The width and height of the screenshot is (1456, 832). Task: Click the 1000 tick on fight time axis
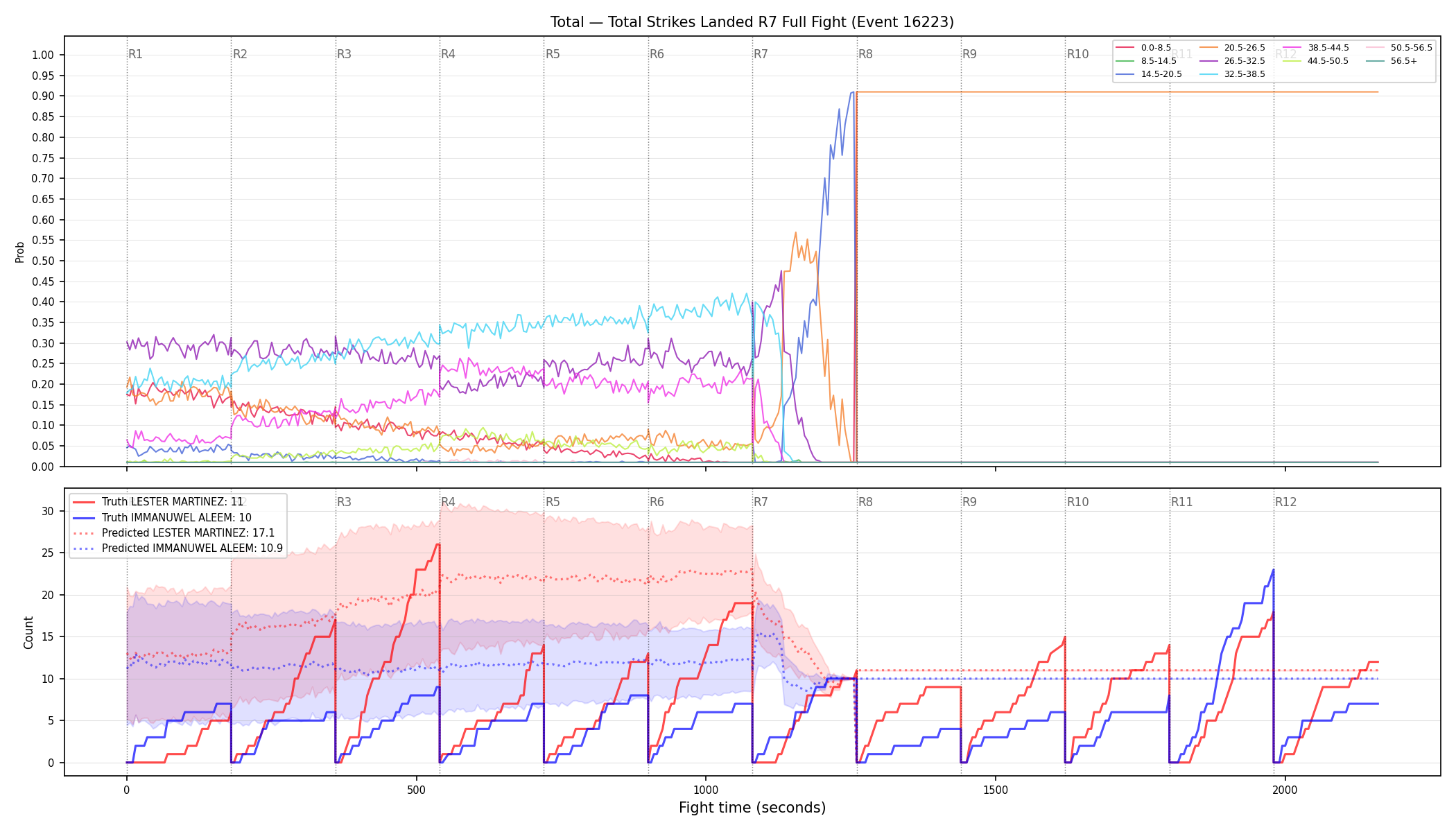click(706, 790)
